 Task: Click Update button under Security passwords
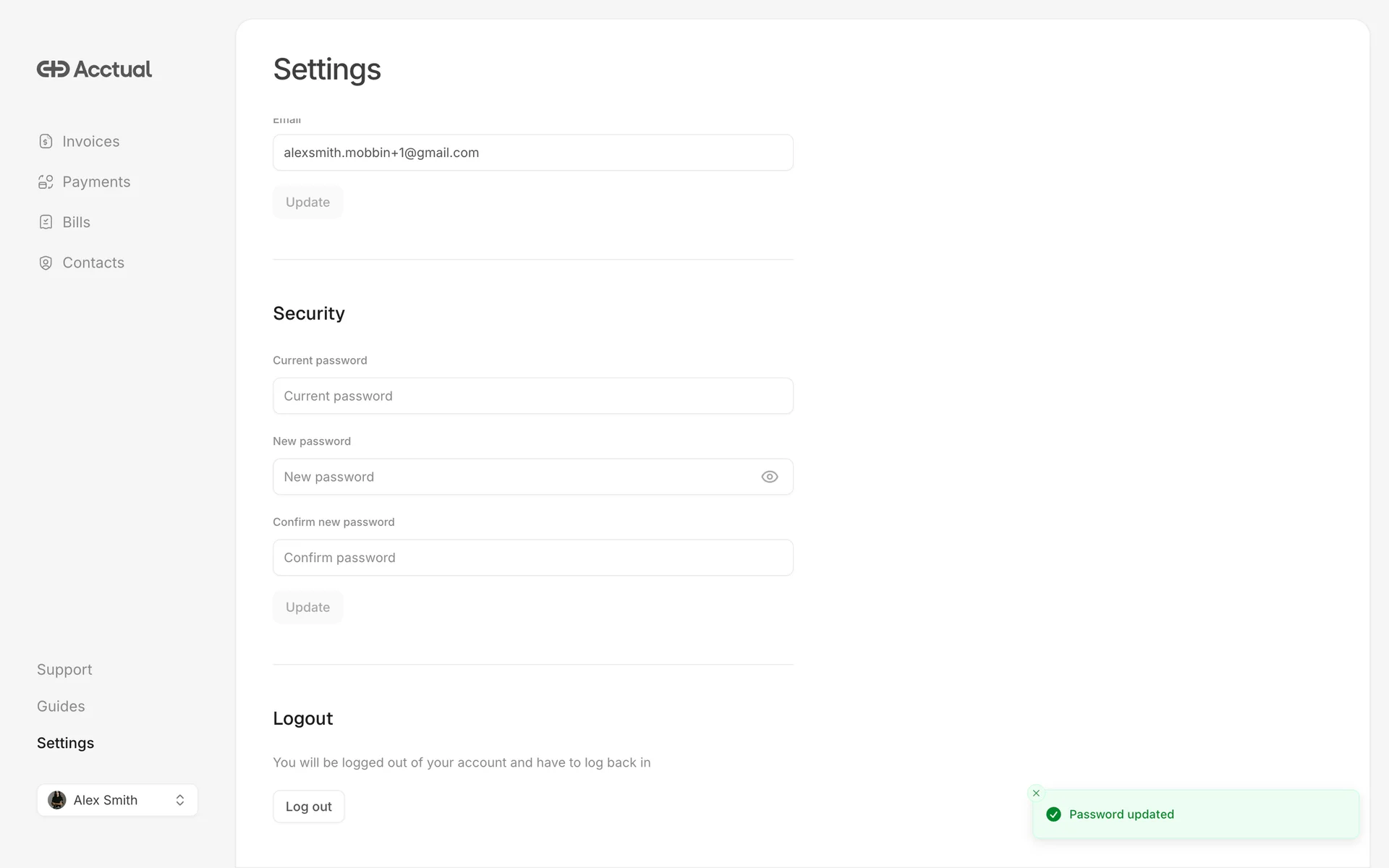(307, 608)
